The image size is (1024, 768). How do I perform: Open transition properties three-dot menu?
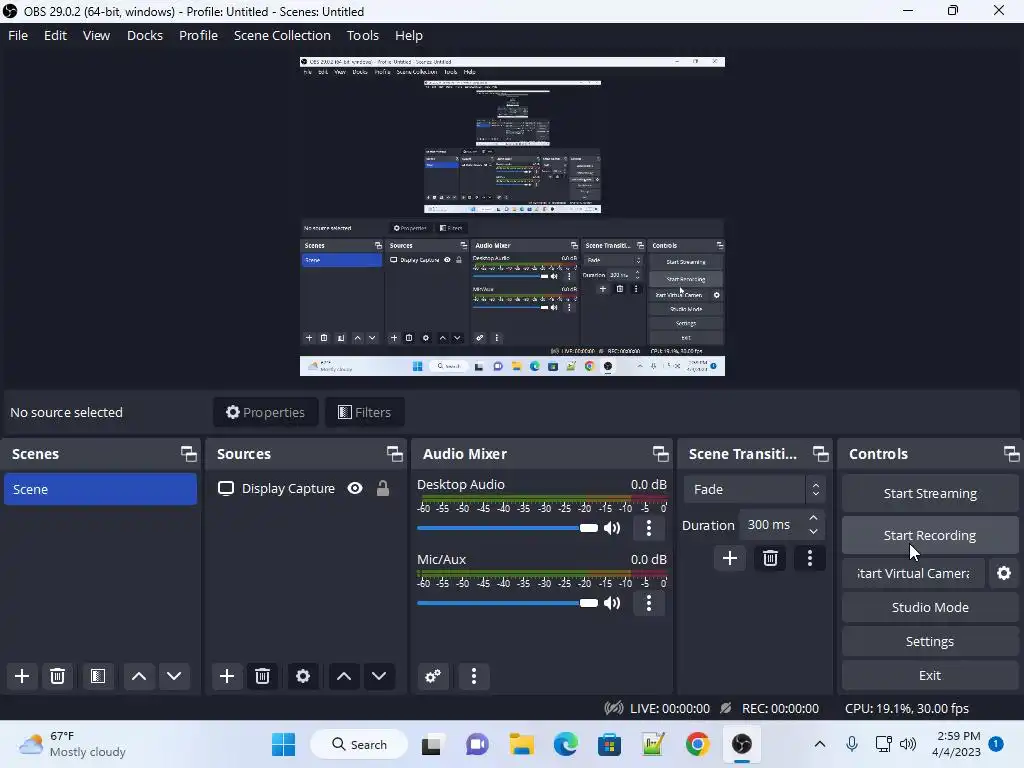click(810, 558)
